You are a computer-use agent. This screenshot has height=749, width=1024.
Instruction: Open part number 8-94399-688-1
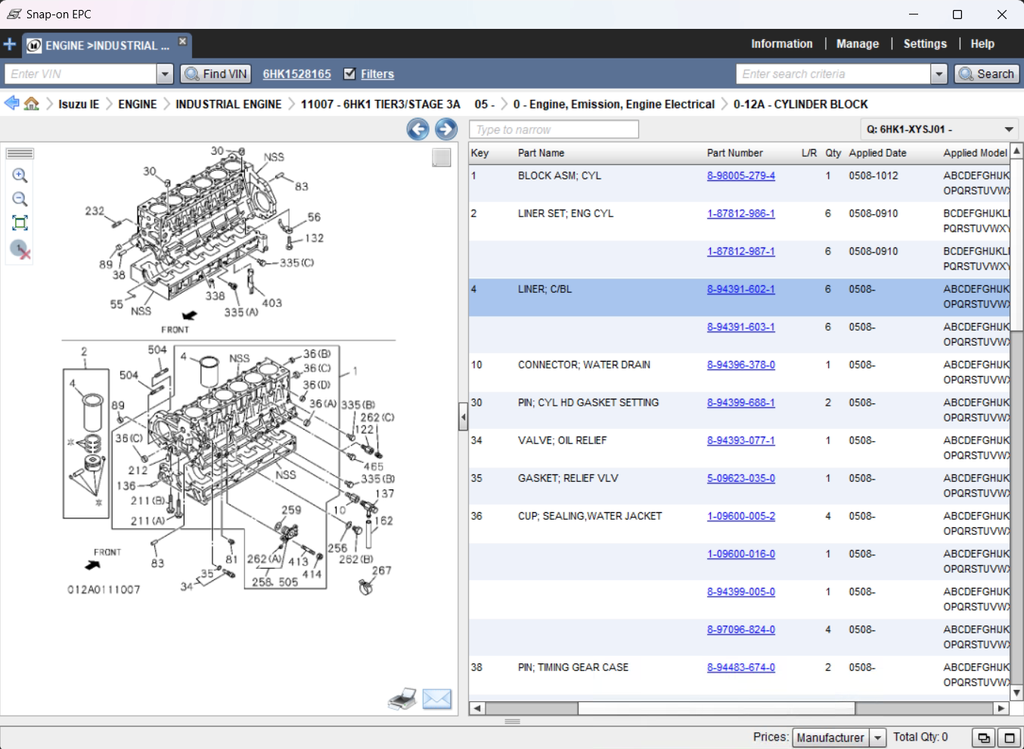pyautogui.click(x=741, y=403)
